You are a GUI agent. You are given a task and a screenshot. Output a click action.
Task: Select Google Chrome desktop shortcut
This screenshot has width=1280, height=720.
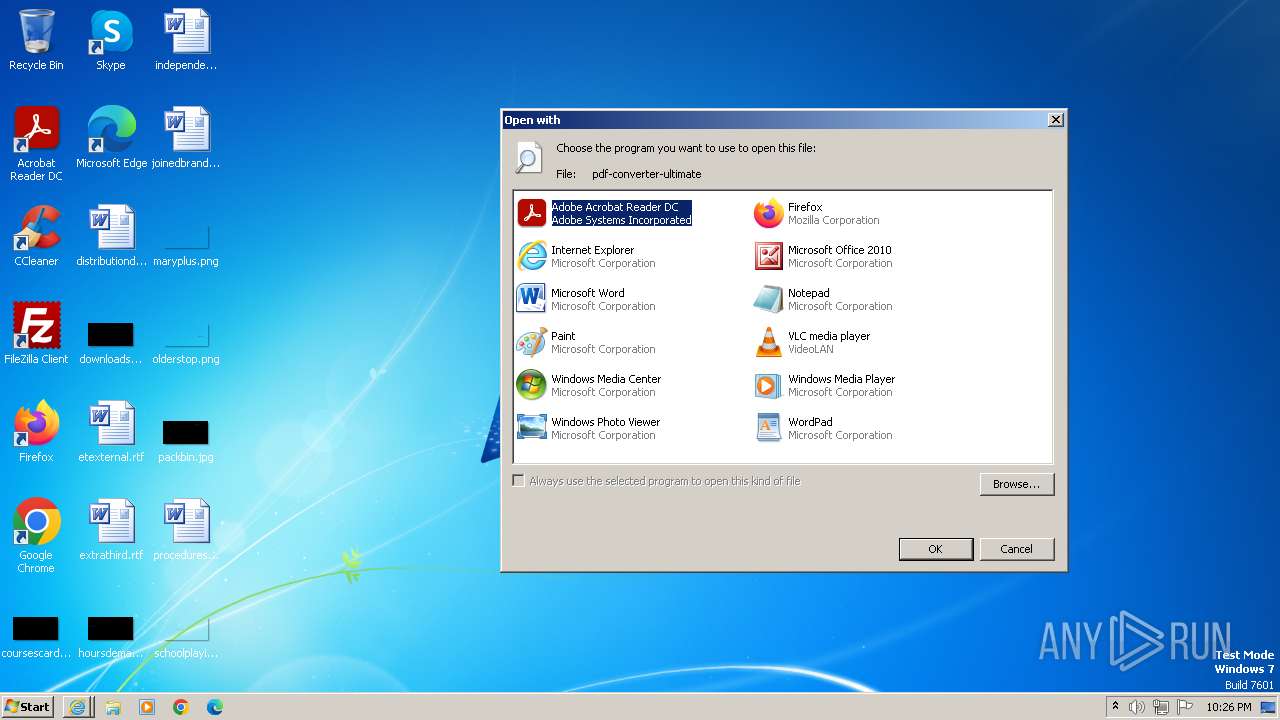click(x=36, y=536)
